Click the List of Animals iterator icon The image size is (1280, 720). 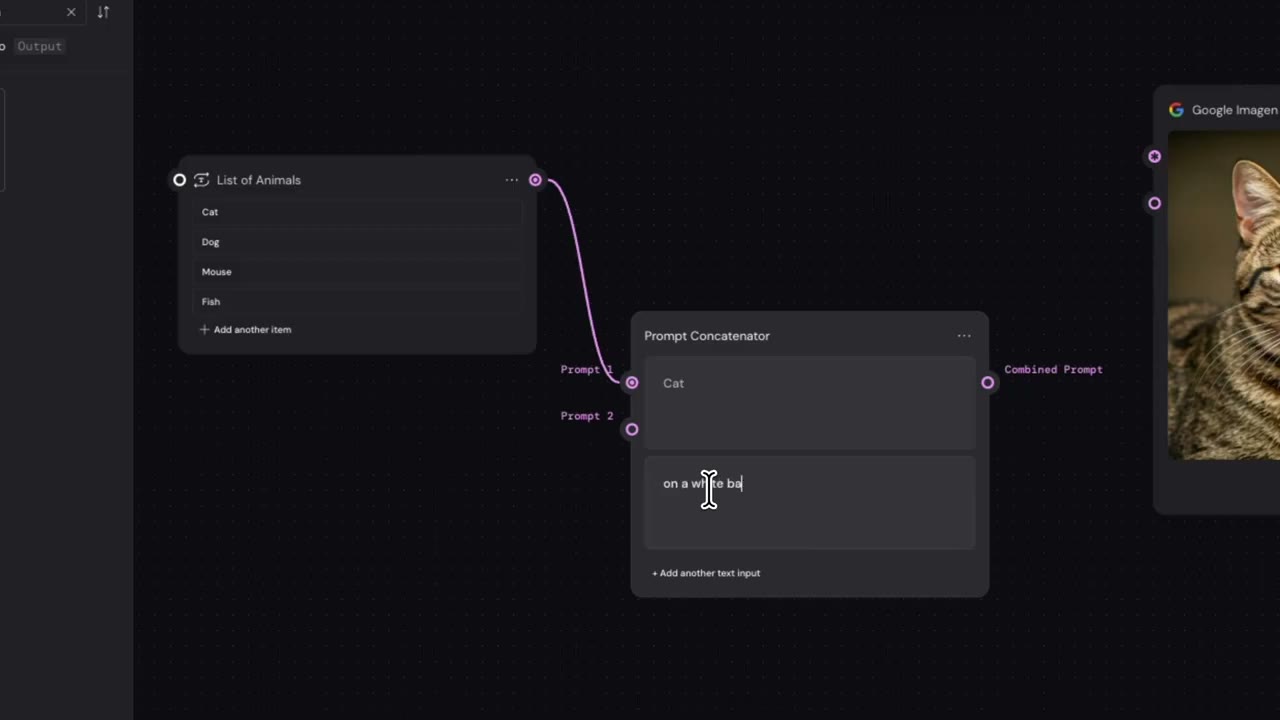coord(201,180)
